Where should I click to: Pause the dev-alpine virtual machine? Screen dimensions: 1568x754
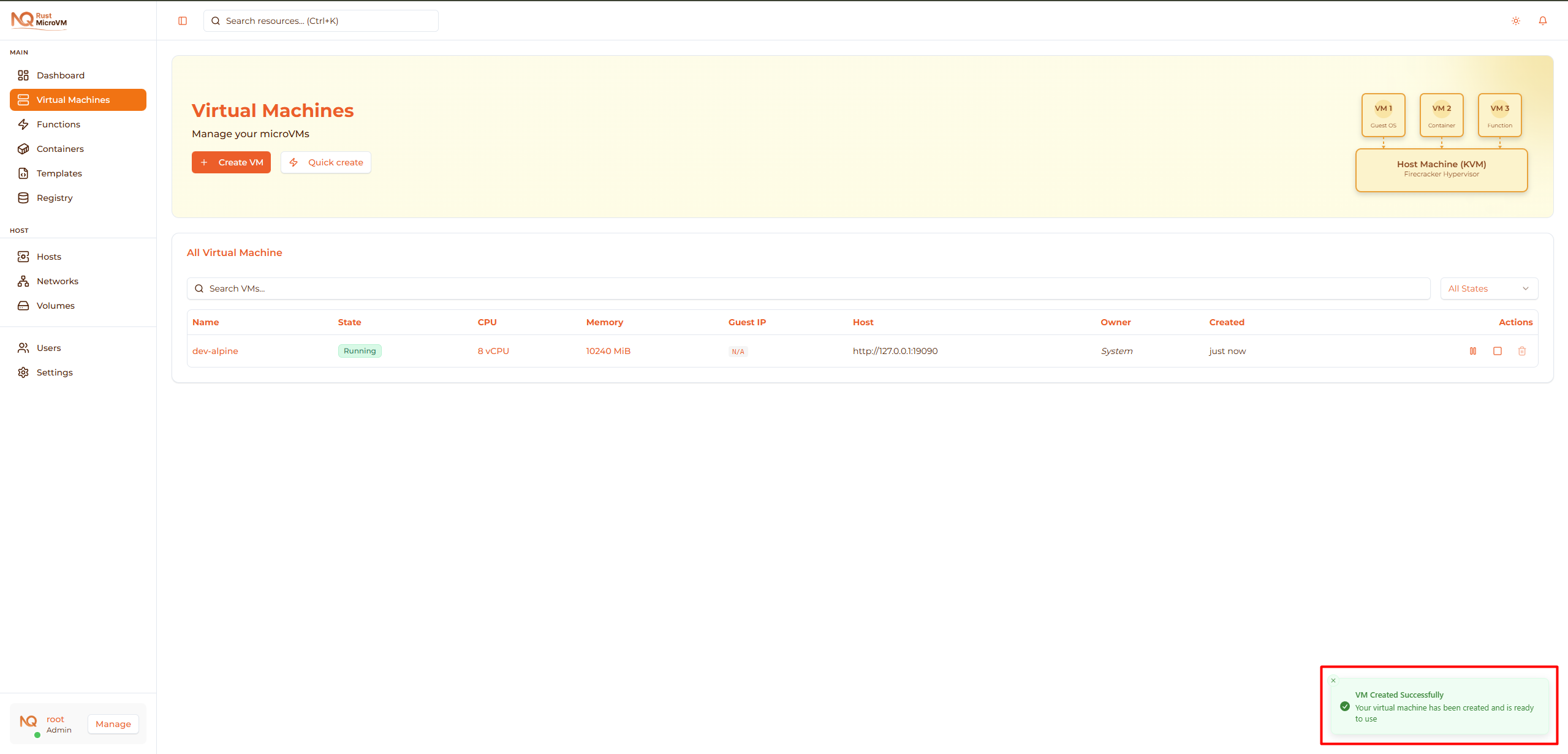1473,350
